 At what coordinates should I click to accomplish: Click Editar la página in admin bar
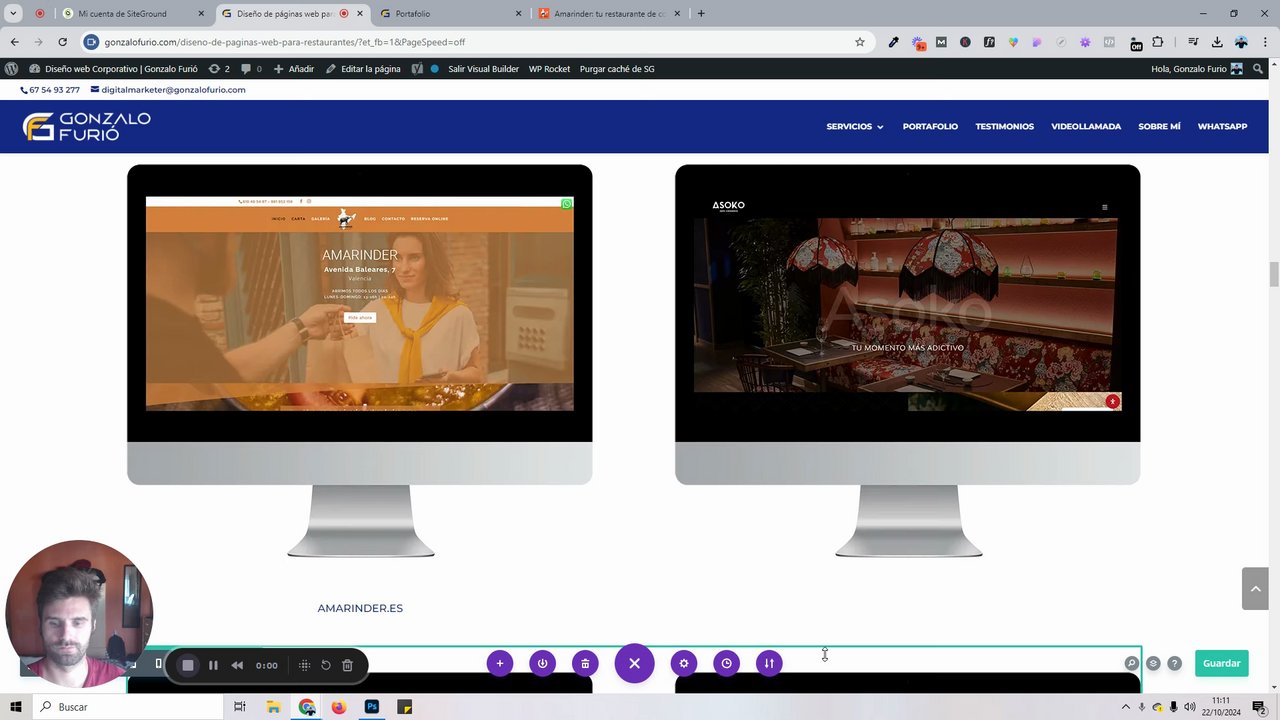tap(363, 69)
